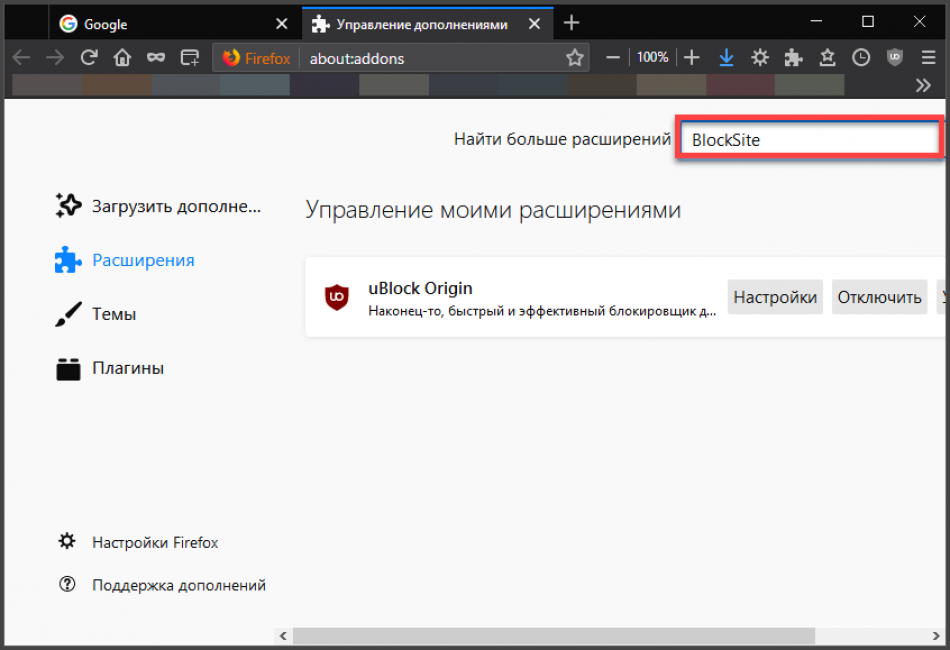Click the Найти больше расширений label
The width and height of the screenshot is (950, 650).
click(x=562, y=139)
